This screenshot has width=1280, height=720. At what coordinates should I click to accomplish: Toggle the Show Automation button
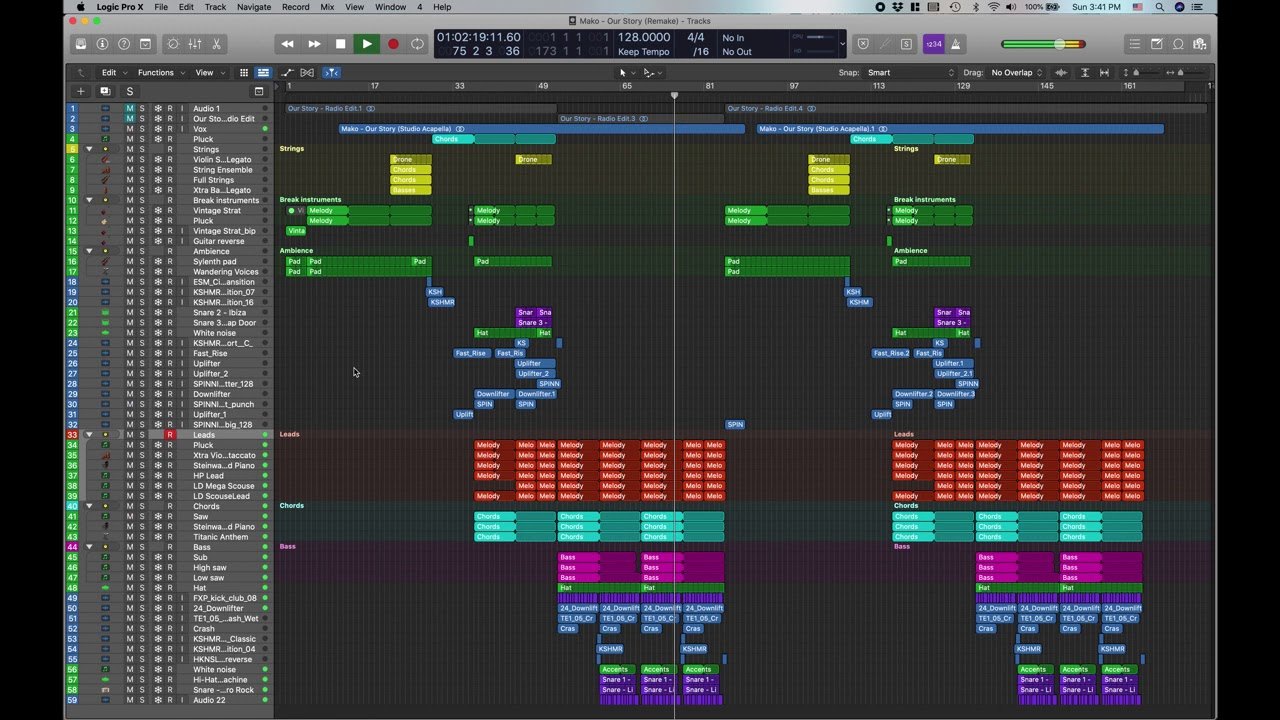tap(286, 73)
